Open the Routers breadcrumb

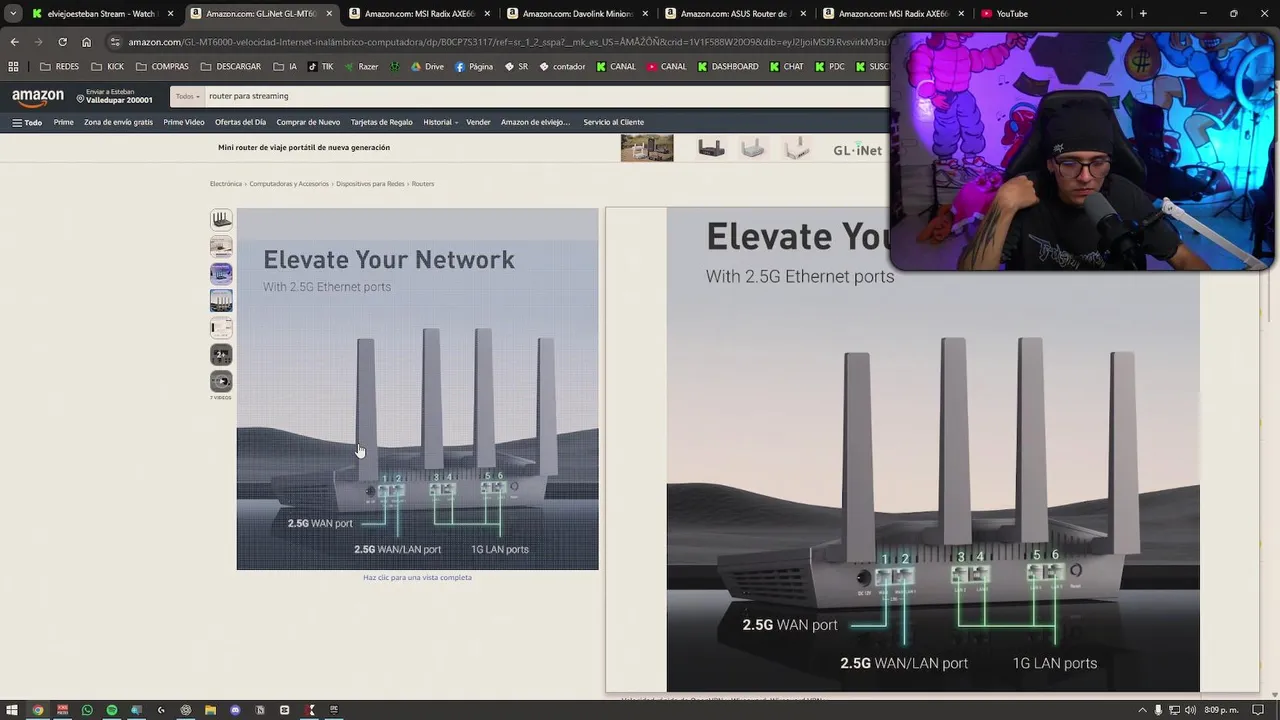[x=423, y=184]
